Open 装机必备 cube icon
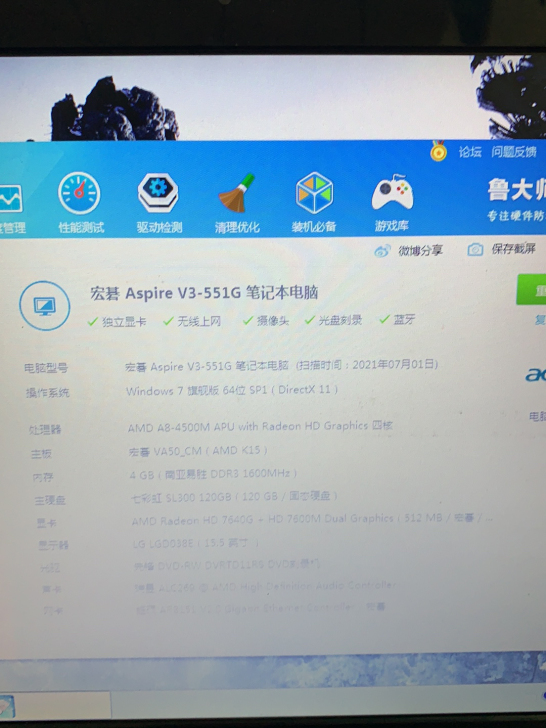 314,193
